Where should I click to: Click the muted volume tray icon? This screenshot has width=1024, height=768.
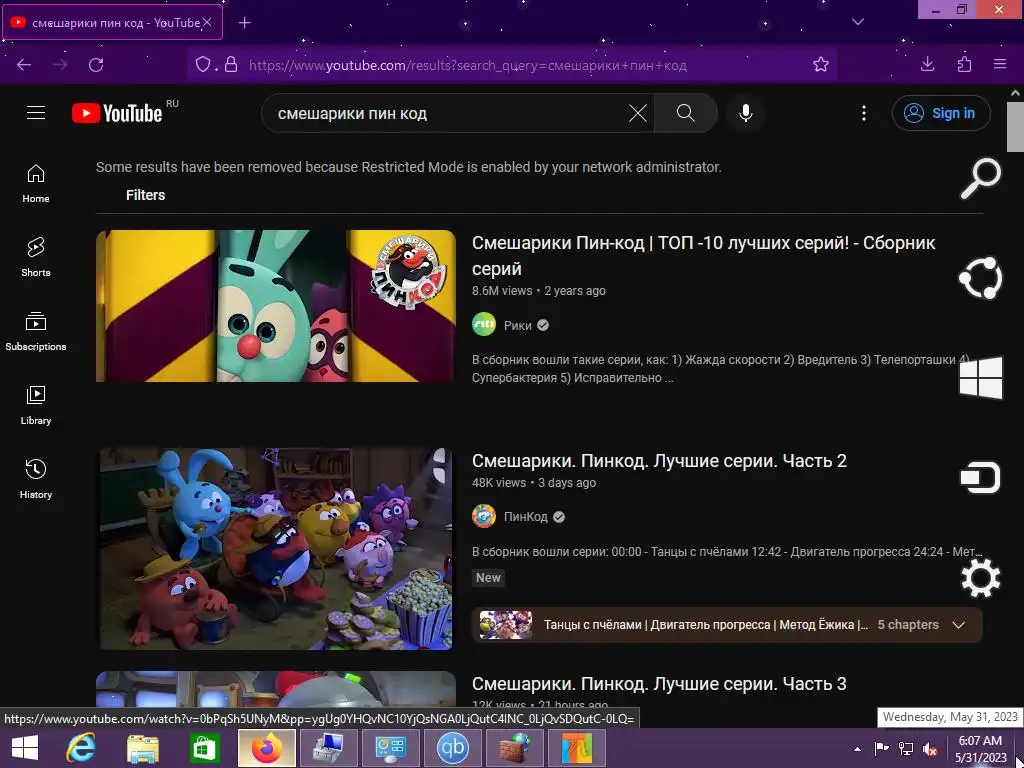tap(929, 748)
